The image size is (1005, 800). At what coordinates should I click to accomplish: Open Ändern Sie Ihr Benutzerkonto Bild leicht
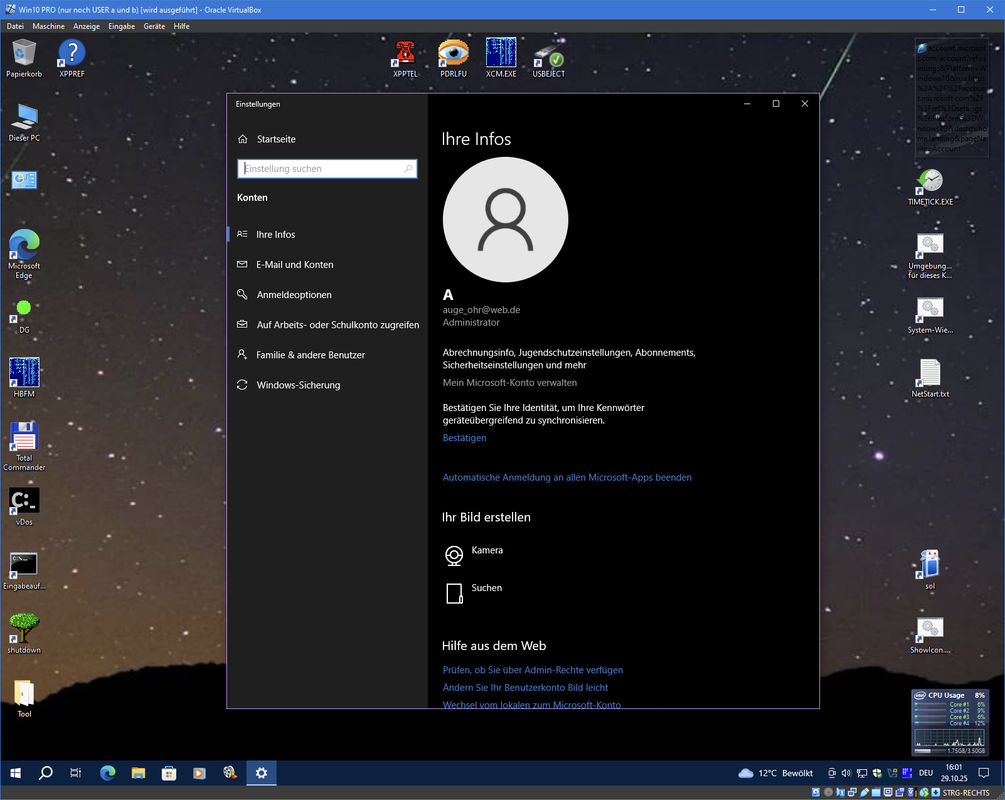tap(525, 687)
